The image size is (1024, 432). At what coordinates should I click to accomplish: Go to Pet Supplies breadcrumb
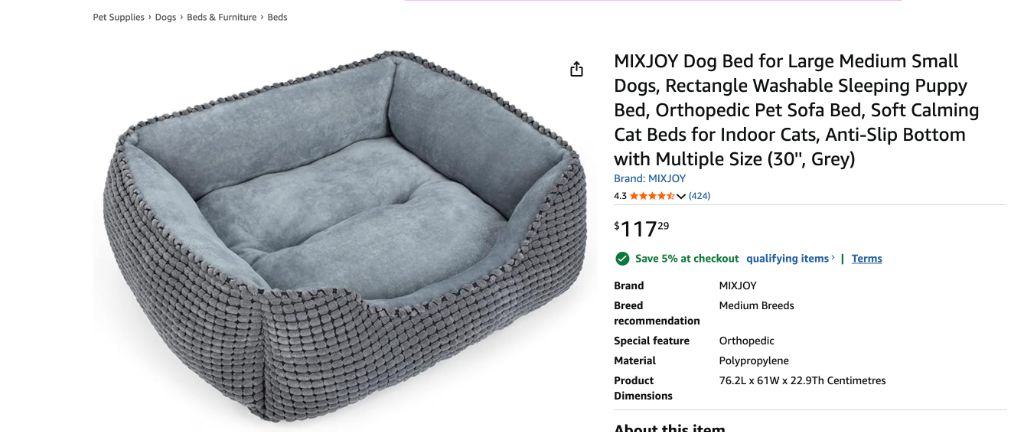tap(119, 17)
